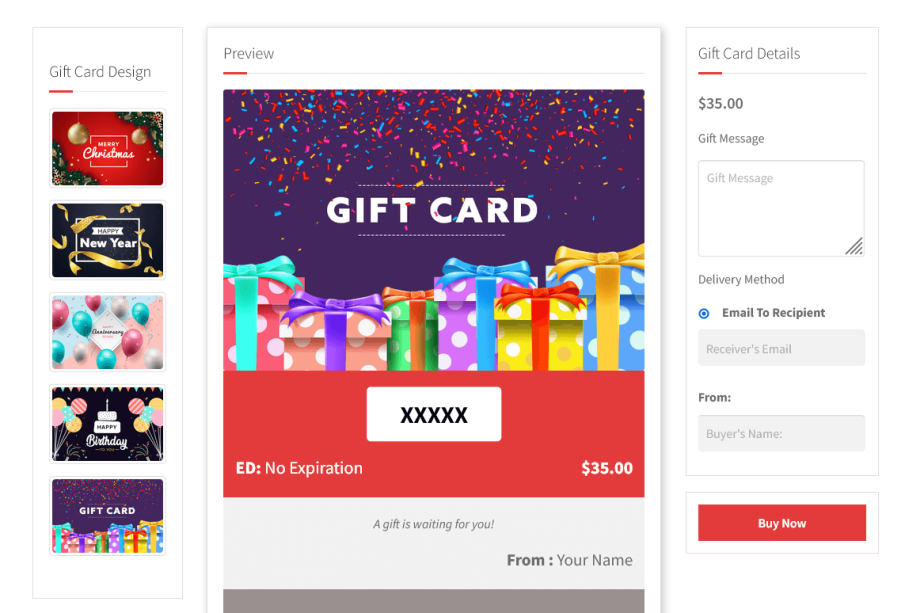905x613 pixels.
Task: Click the Buyer's Name input field
Action: tap(781, 433)
